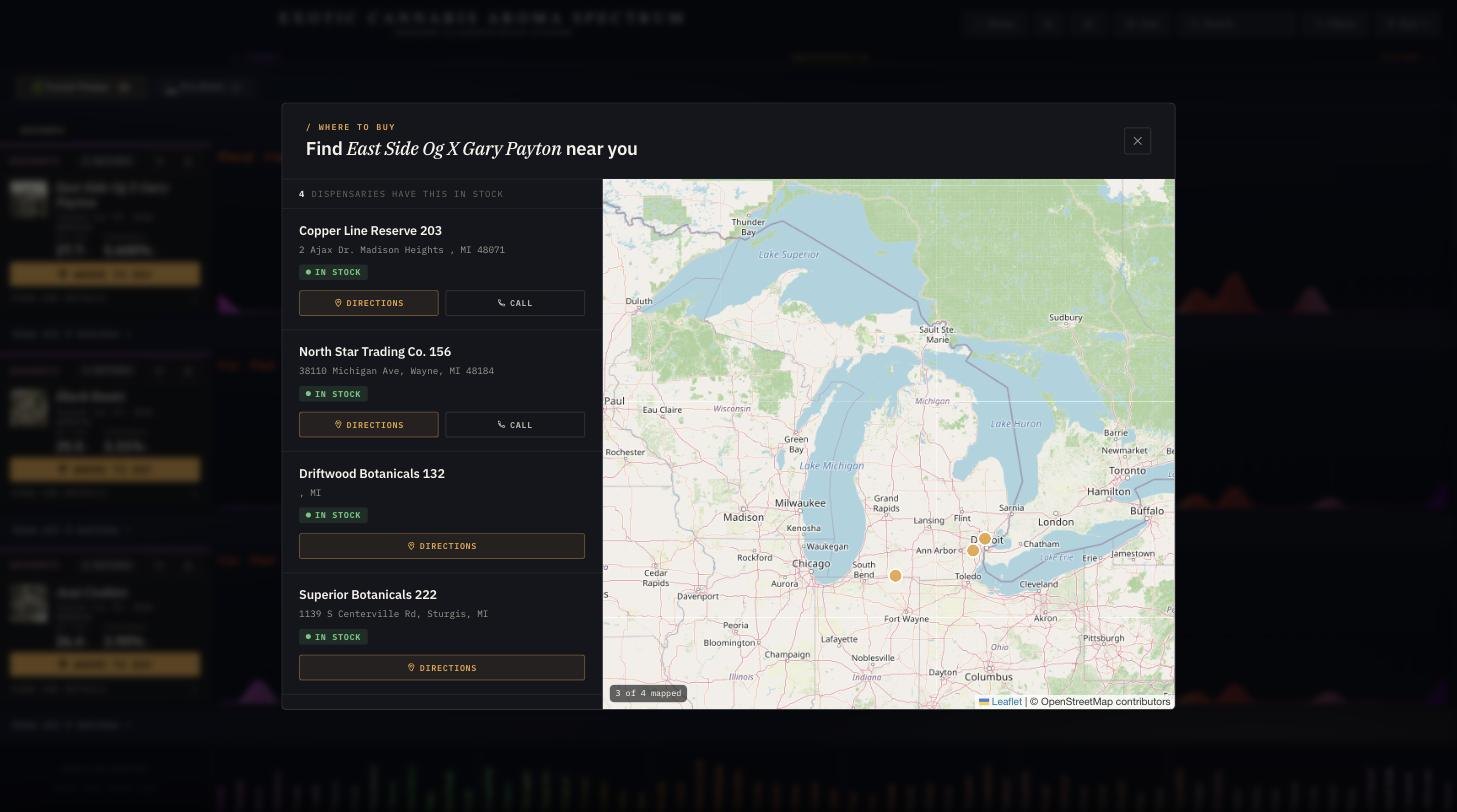Viewport: 1457px width, 812px height.
Task: Click the 'Columbus' label on the map
Action: [x=989, y=677]
